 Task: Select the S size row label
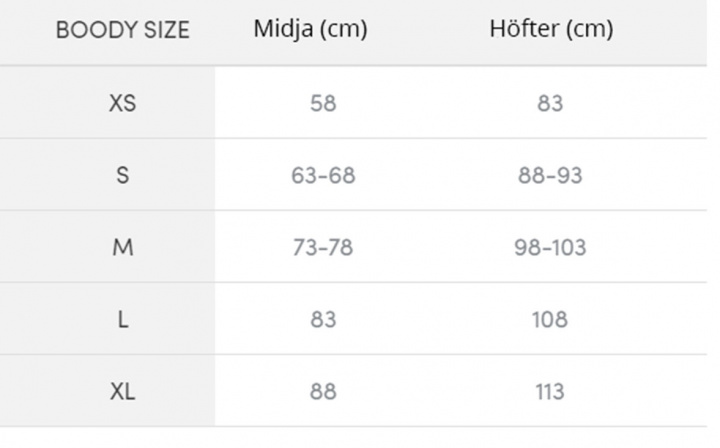[123, 175]
